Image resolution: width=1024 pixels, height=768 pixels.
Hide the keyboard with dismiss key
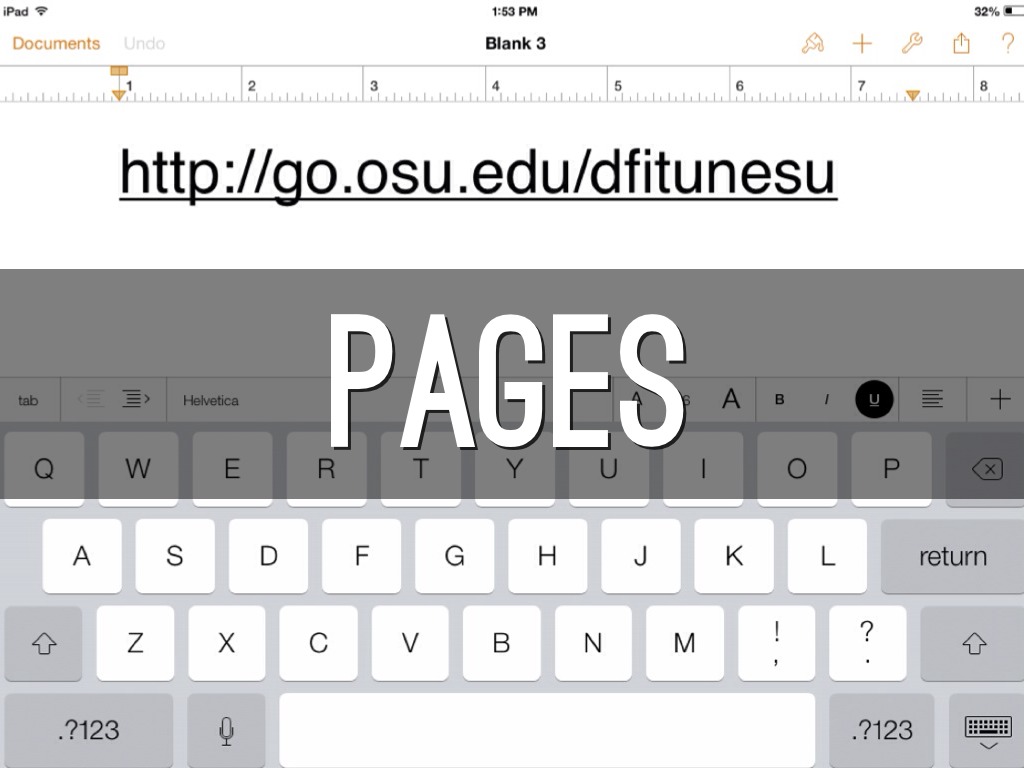point(987,731)
